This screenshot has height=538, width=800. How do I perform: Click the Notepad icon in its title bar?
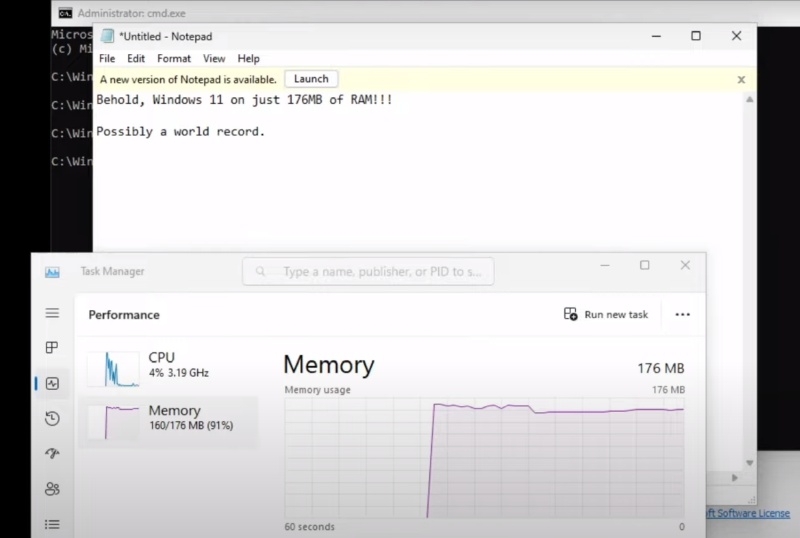pos(106,36)
